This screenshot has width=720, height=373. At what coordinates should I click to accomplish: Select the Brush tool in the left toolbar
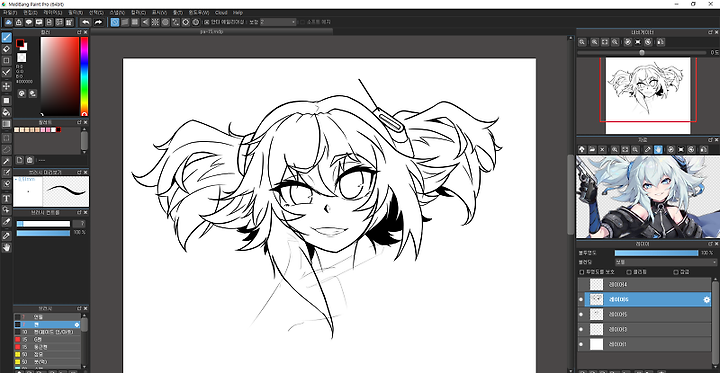tap(6, 38)
